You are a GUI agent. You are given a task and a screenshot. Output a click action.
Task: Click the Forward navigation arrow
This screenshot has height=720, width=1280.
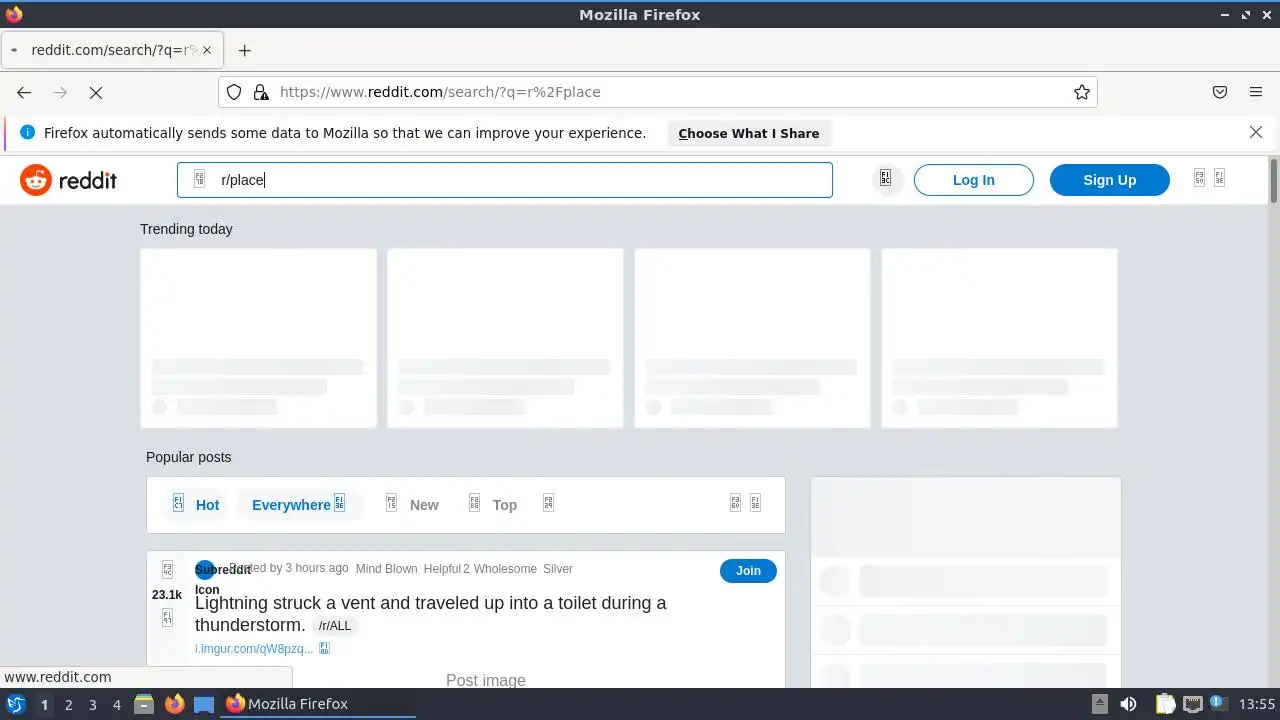pos(60,92)
